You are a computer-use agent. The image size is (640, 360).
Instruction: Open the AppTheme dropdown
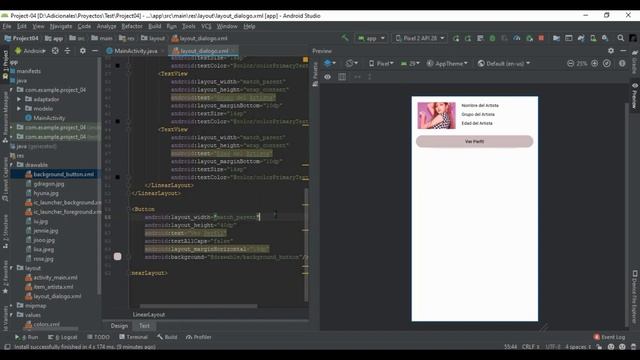pos(447,64)
